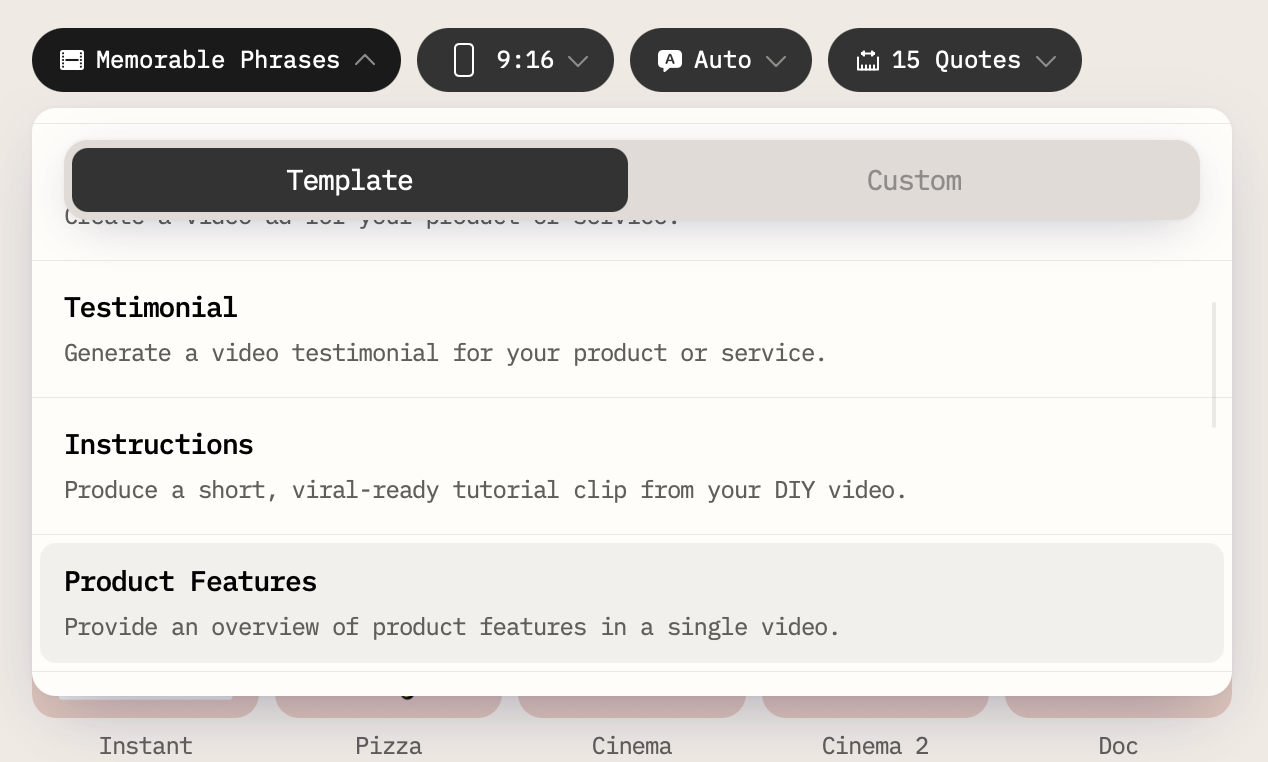The image size is (1268, 762).
Task: Expand the 15 Quotes dropdown chevron
Action: [x=1046, y=61]
